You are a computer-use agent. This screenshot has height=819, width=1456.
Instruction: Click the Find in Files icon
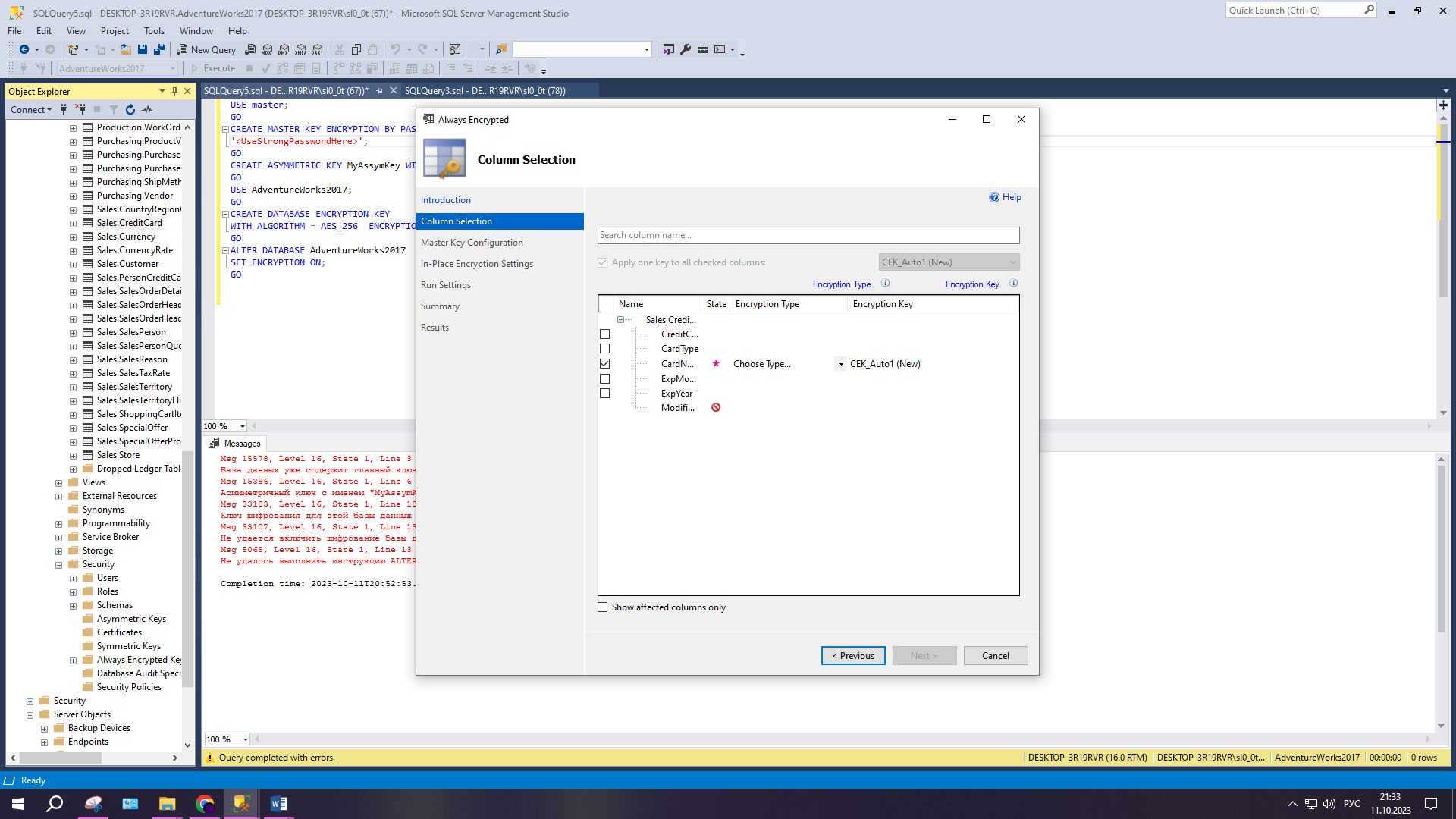(x=501, y=49)
